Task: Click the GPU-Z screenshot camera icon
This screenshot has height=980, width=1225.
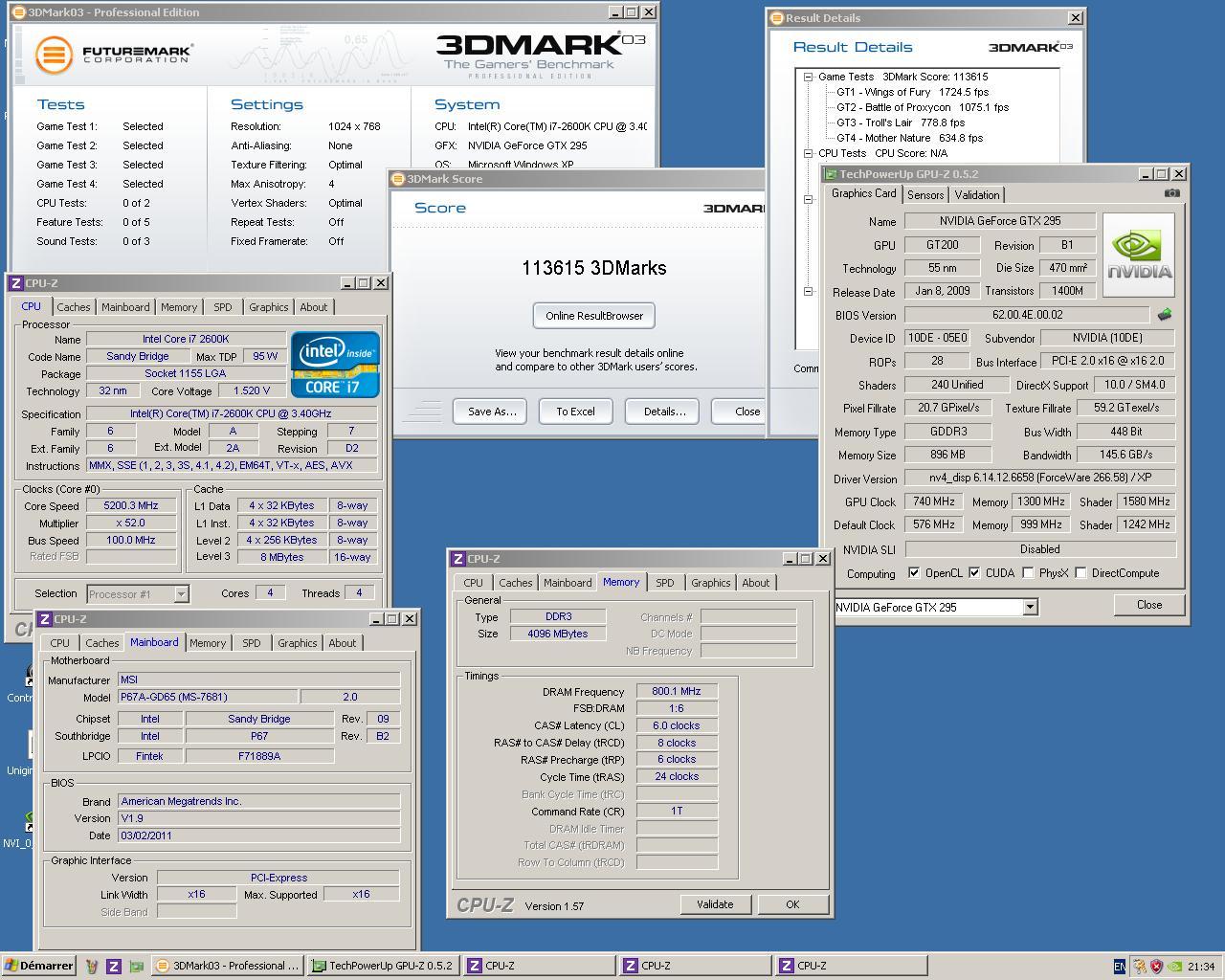Action: (1171, 193)
